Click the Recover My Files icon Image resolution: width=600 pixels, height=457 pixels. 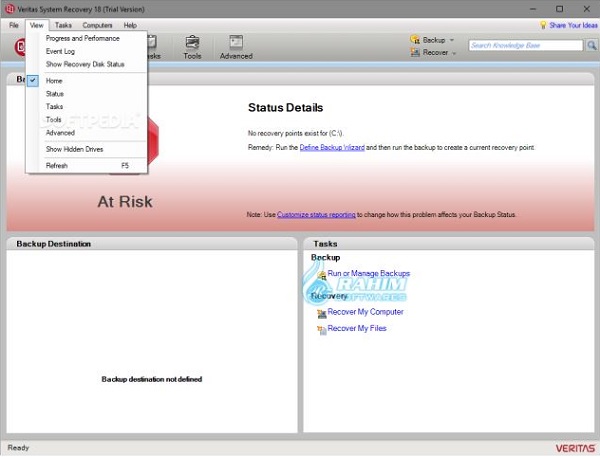321,330
